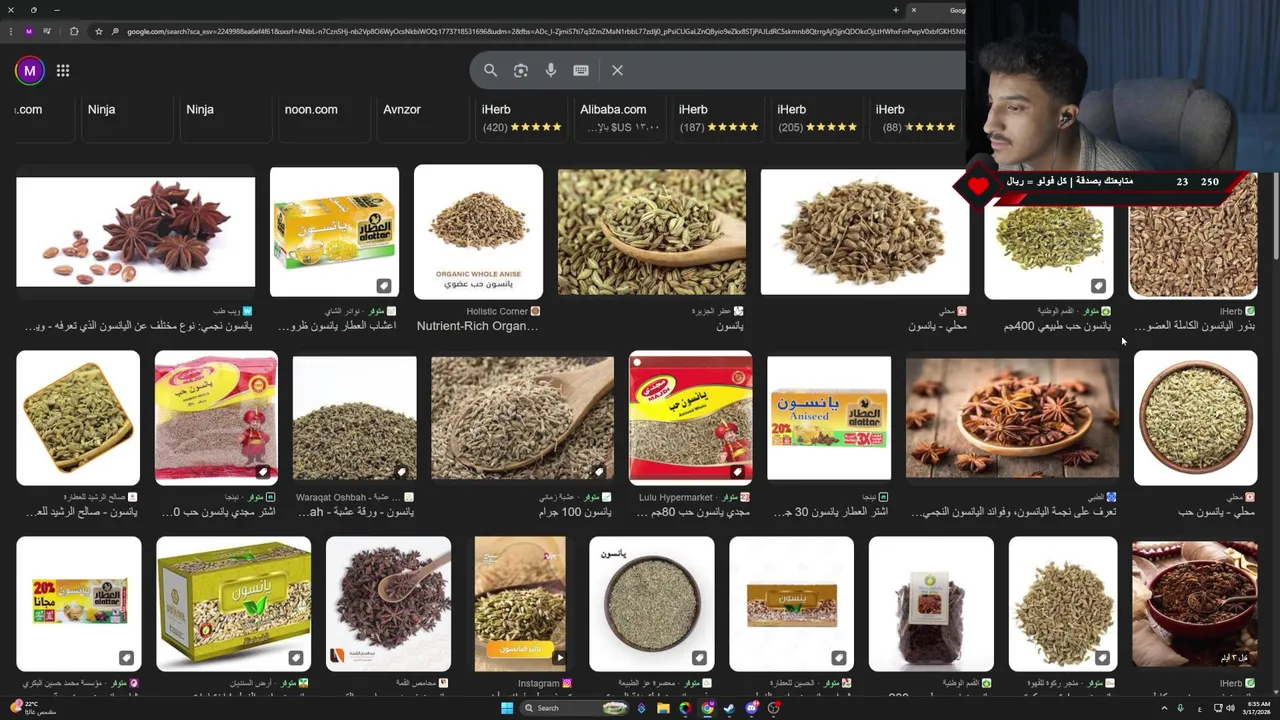
Task: Open Steam from the taskbar
Action: pos(729,708)
